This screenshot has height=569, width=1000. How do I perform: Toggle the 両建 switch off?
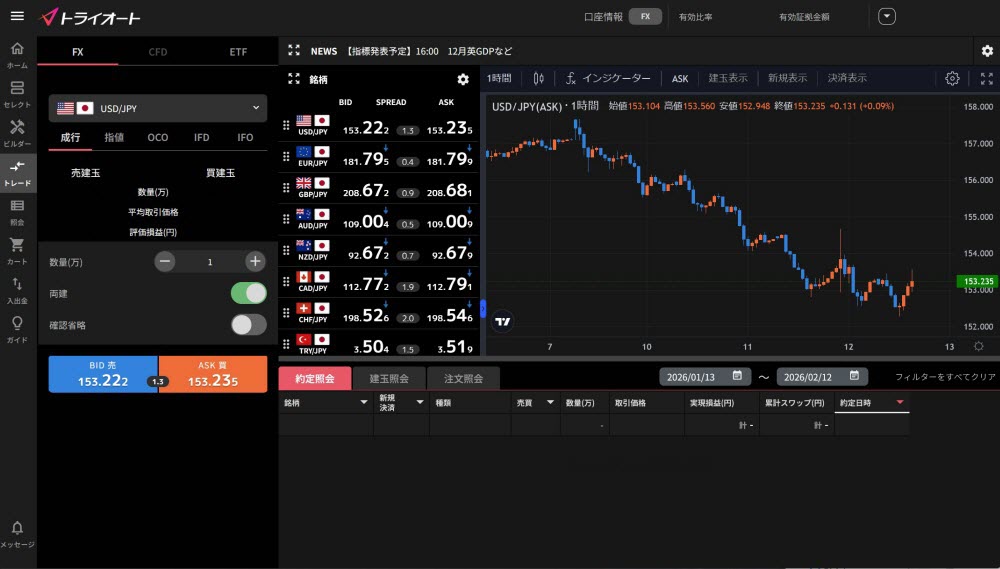click(249, 293)
